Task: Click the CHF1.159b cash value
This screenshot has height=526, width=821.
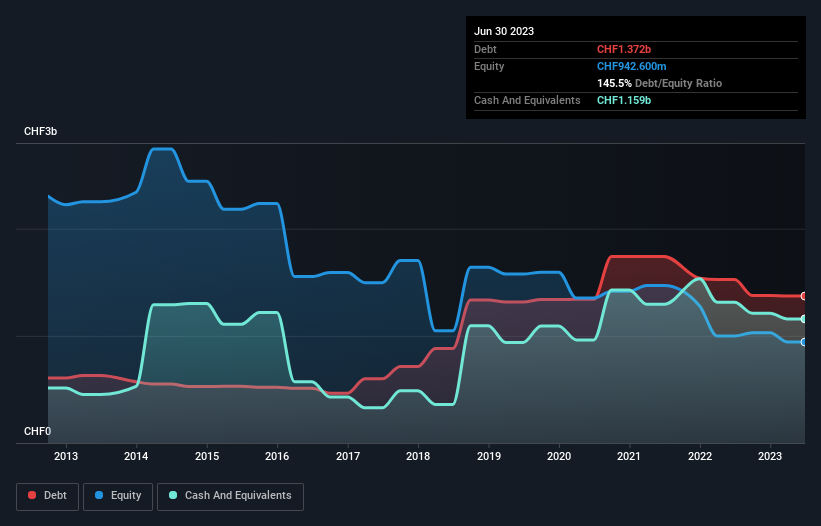Action: (624, 100)
